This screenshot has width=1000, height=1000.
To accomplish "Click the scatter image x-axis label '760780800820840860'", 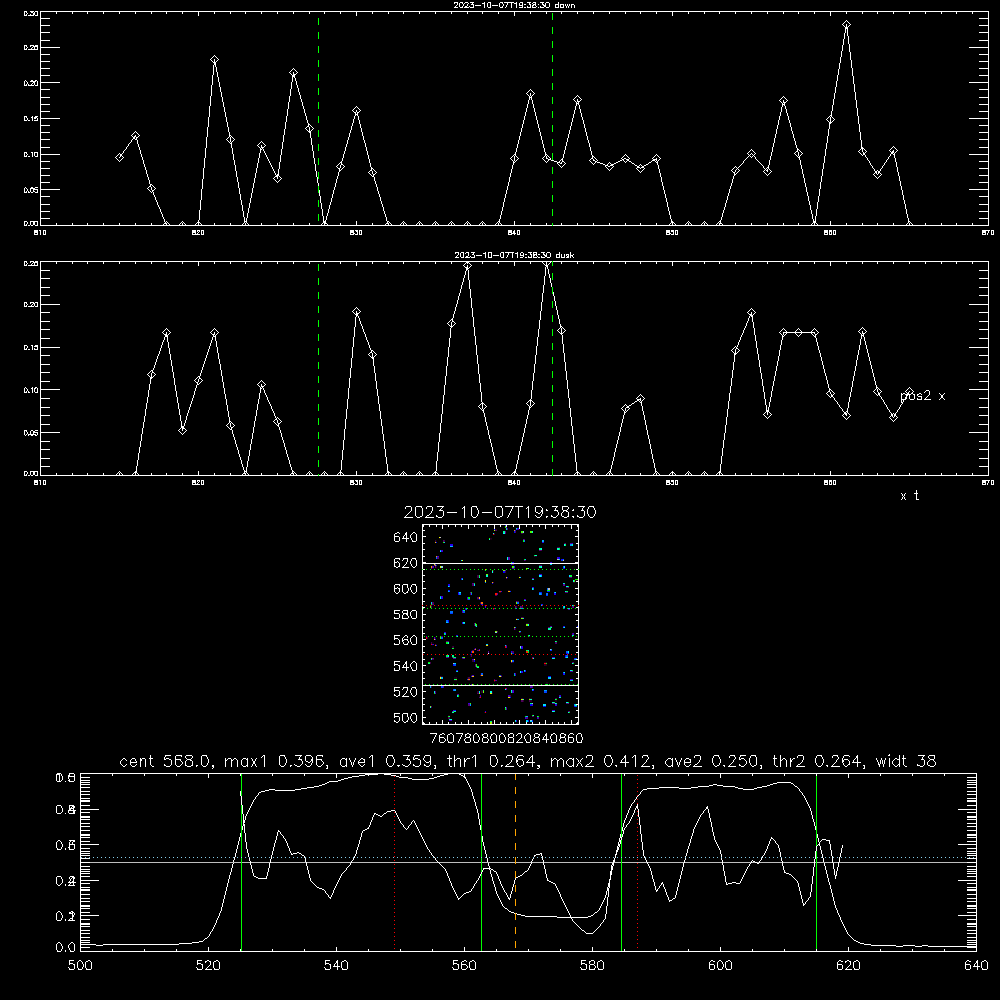I will click(x=506, y=739).
